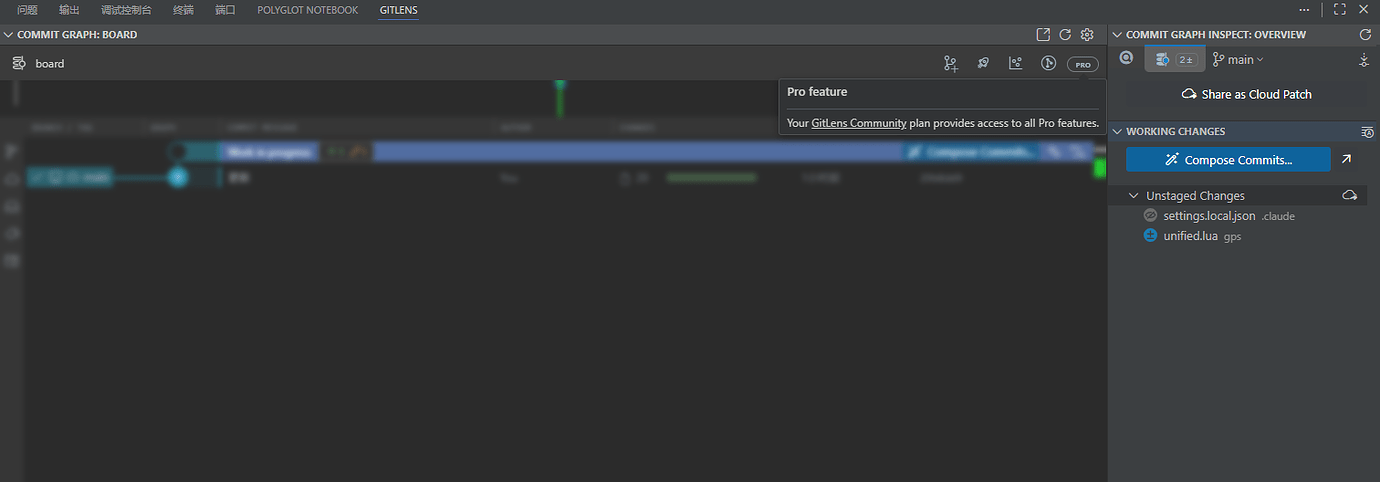Click the main branch label in graph
The height and width of the screenshot is (482, 1380).
(69, 177)
